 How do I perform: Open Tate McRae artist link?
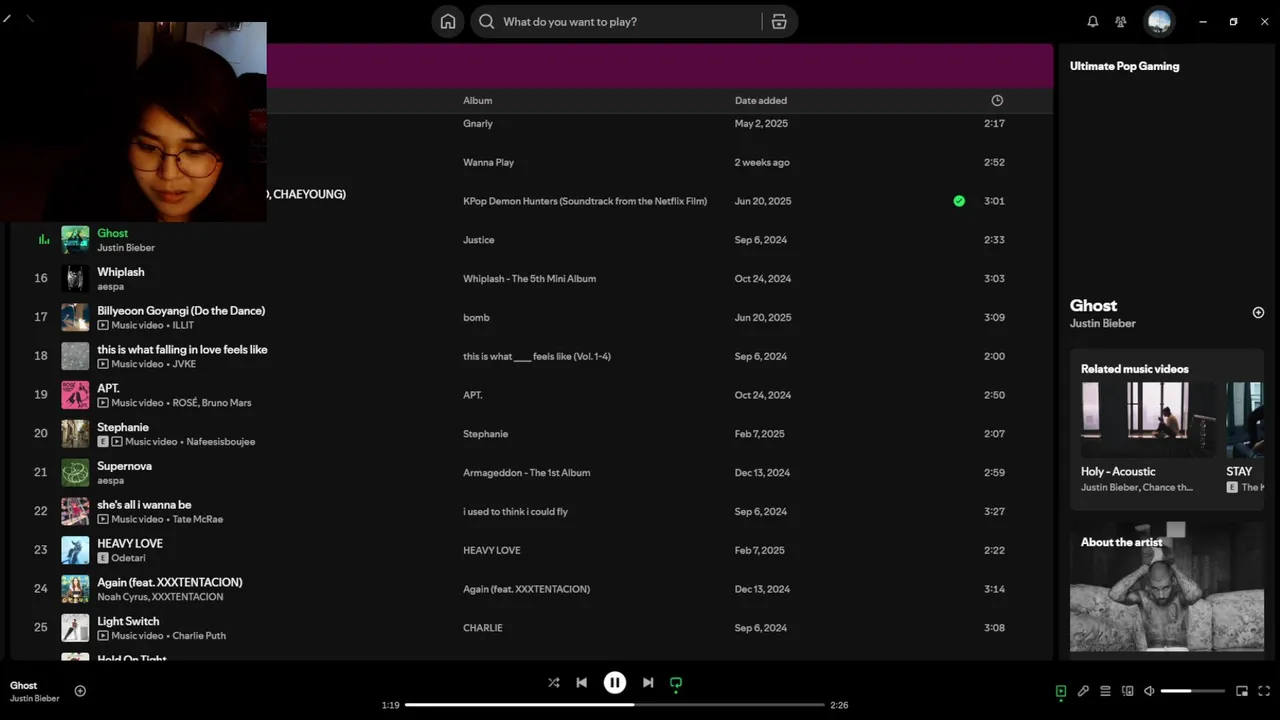tap(198, 520)
